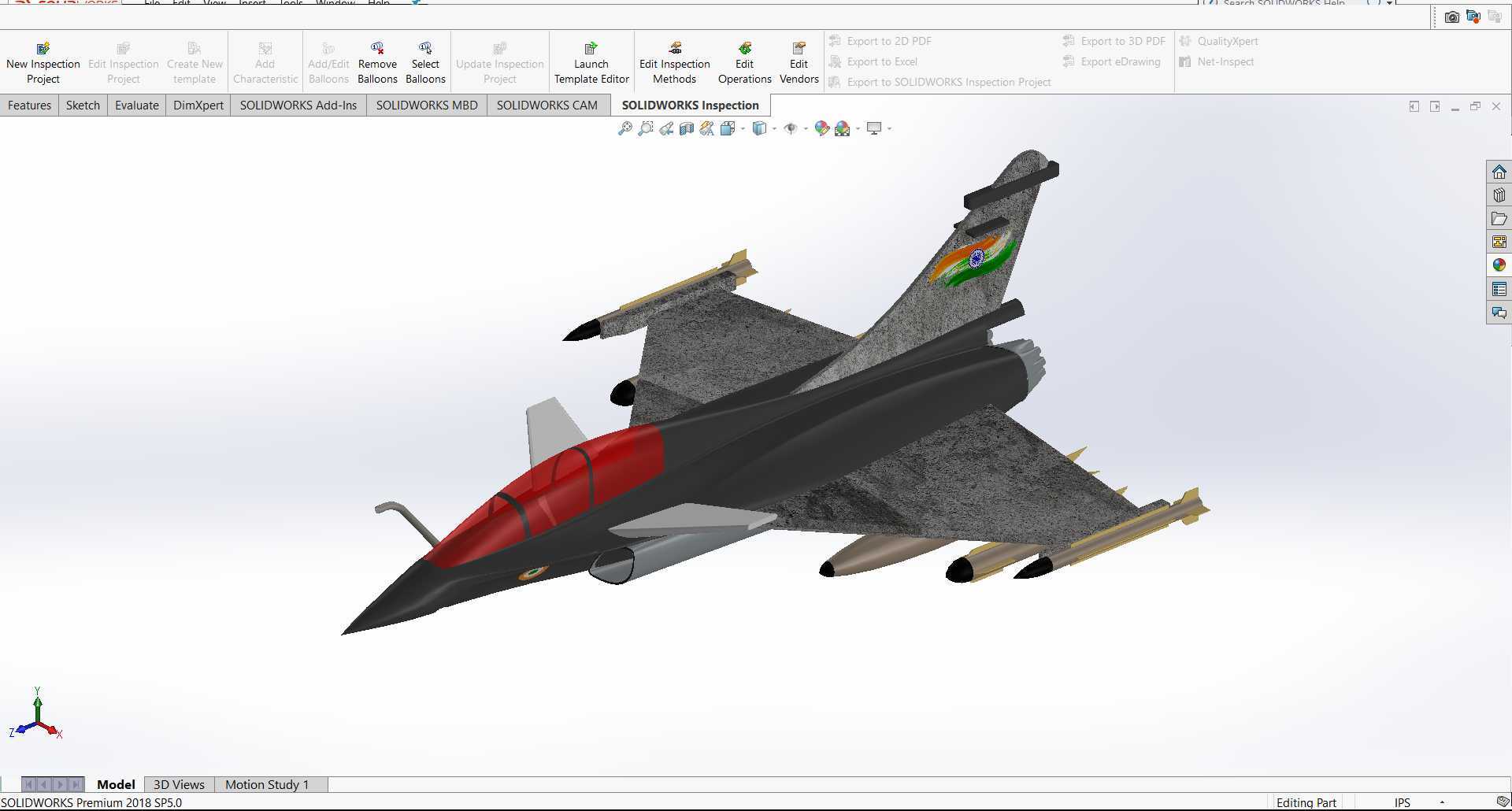This screenshot has width=1512, height=811.
Task: Click the View Orientation cube icon
Action: (728, 128)
